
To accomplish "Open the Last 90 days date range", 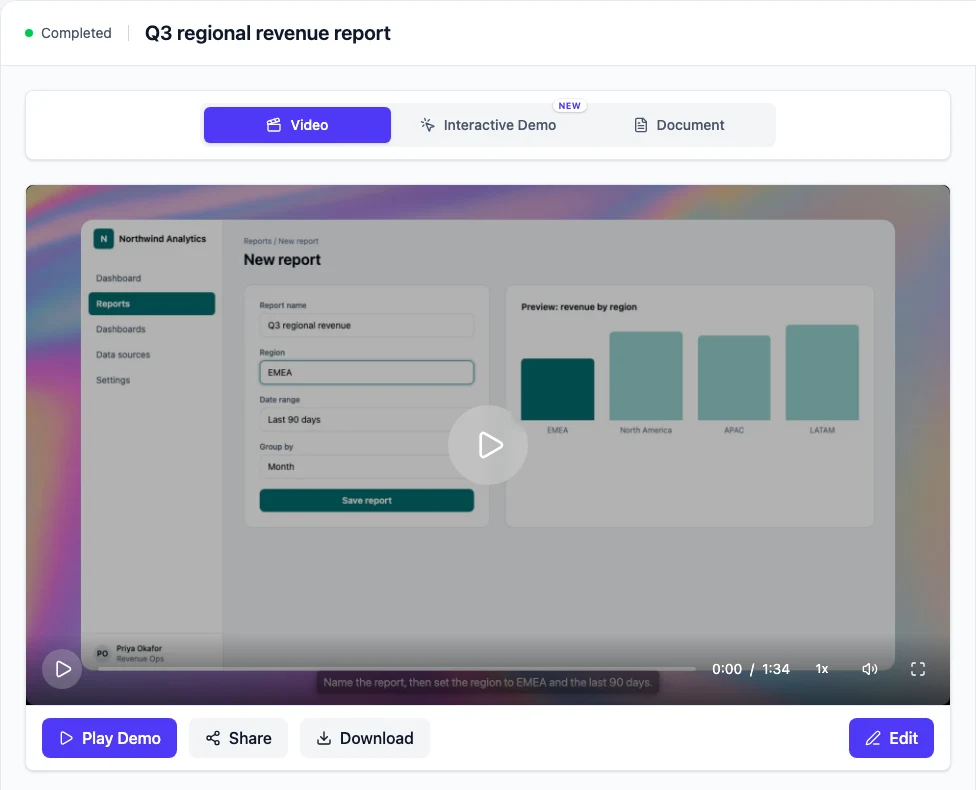I will [x=367, y=420].
